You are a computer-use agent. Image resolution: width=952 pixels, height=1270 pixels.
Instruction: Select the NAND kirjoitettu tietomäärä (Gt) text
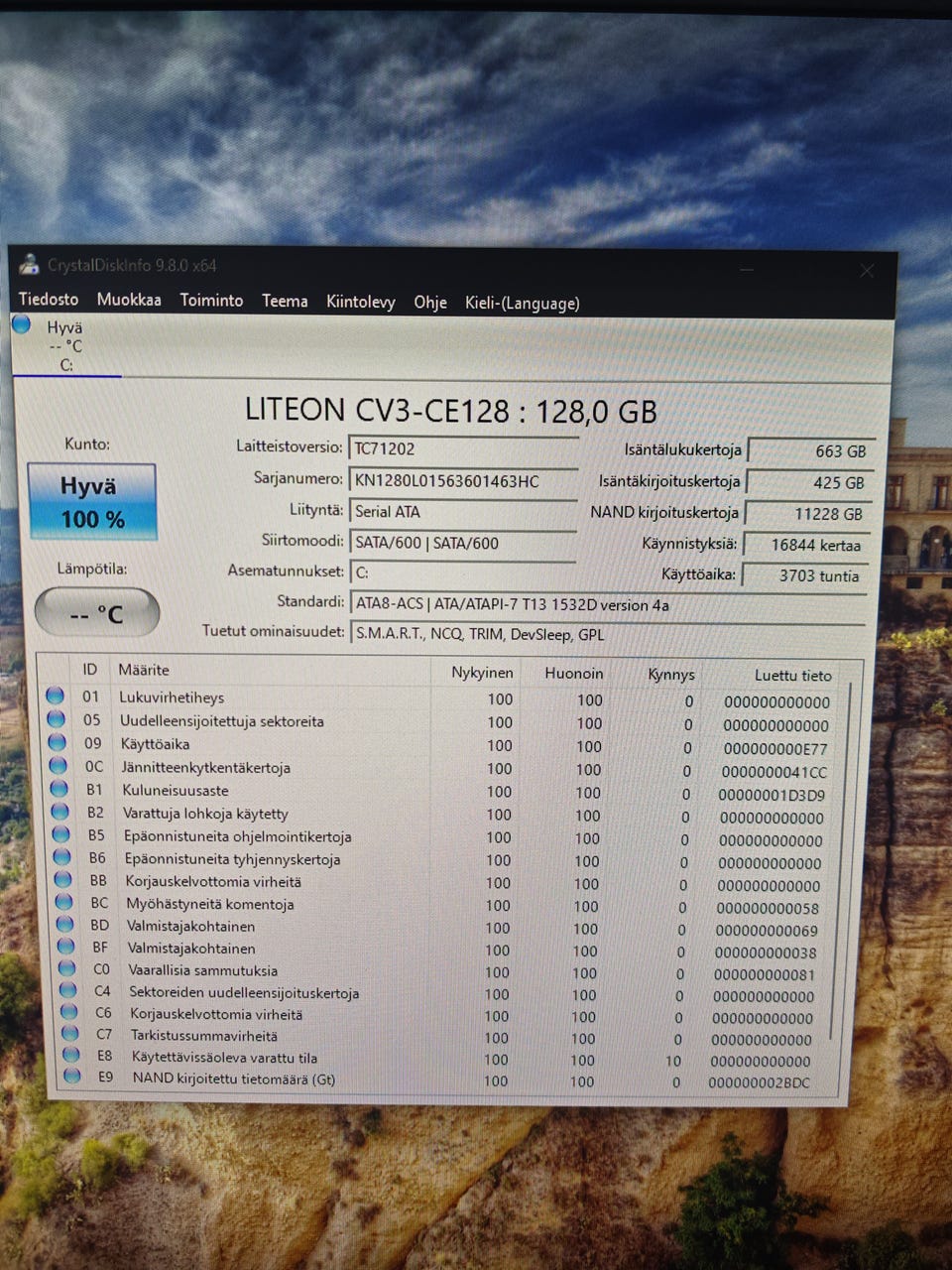click(x=234, y=1079)
